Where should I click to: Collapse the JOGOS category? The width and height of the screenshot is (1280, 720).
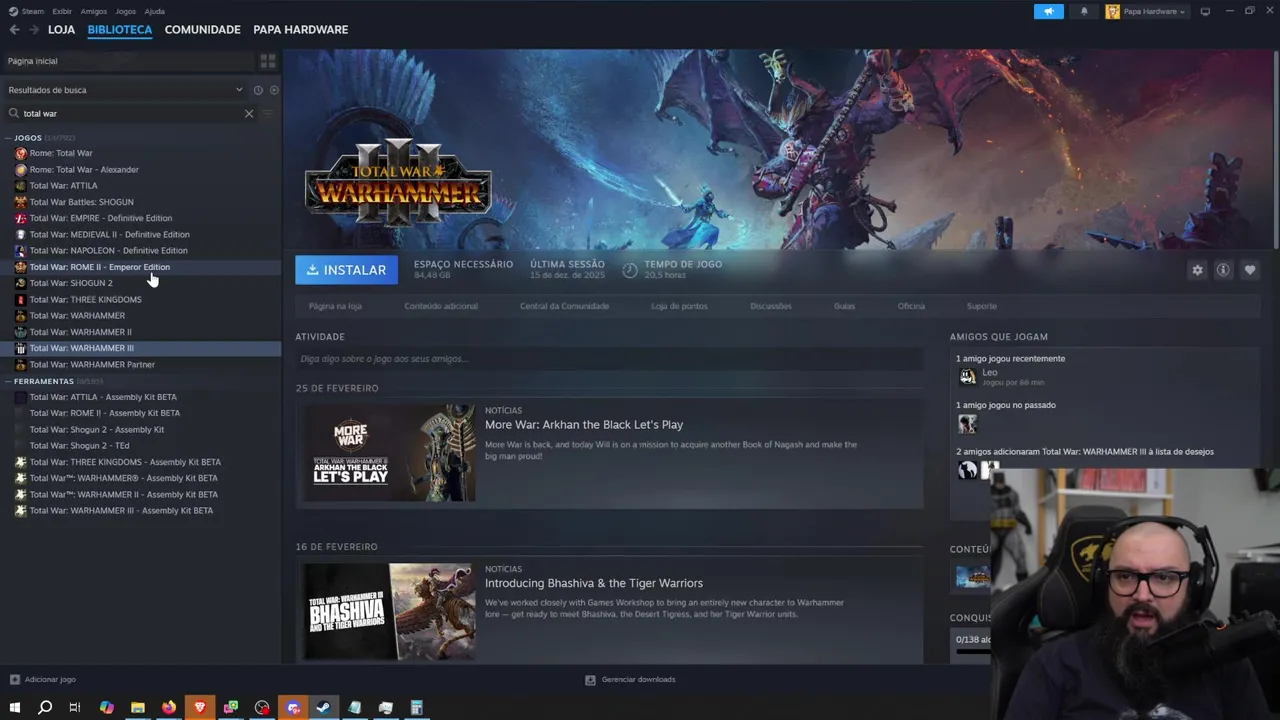point(28,138)
